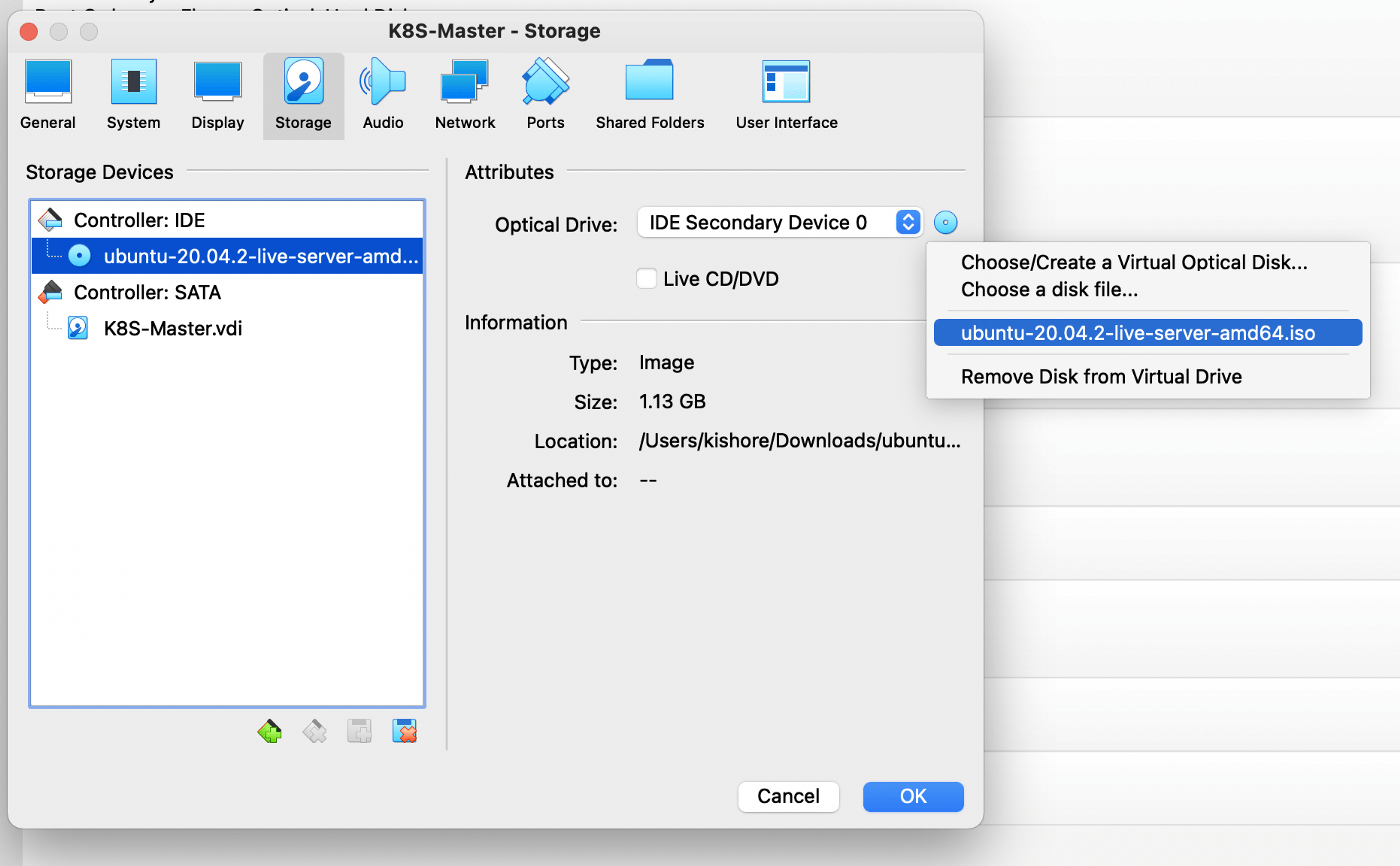
Task: Switch to the Display settings section
Action: (218, 96)
